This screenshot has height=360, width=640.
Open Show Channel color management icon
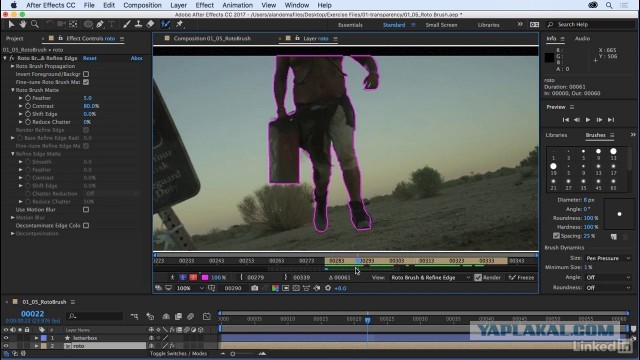pyautogui.click(x=275, y=288)
